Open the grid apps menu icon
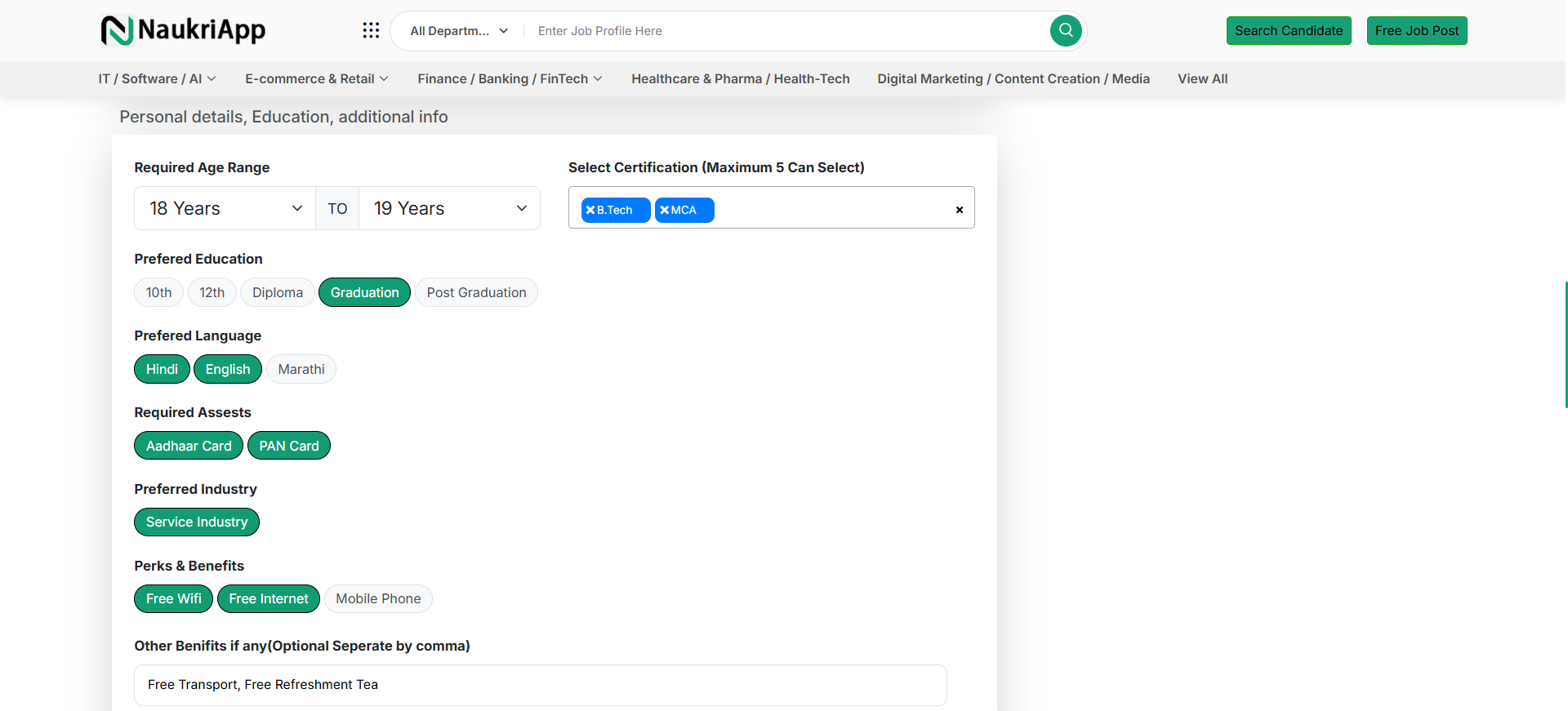Image resolution: width=1568 pixels, height=711 pixels. pos(371,30)
